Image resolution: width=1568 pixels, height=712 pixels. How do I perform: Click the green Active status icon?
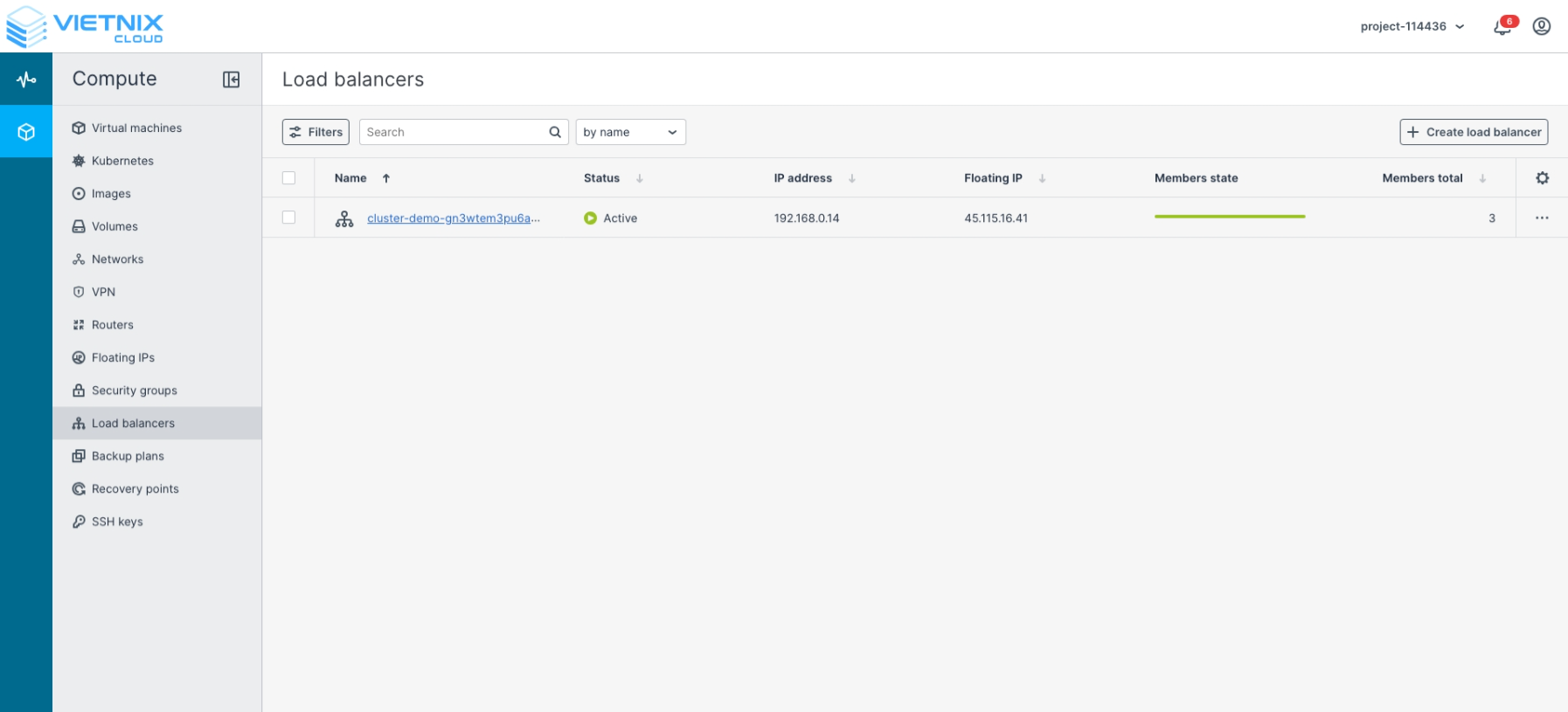click(x=590, y=218)
